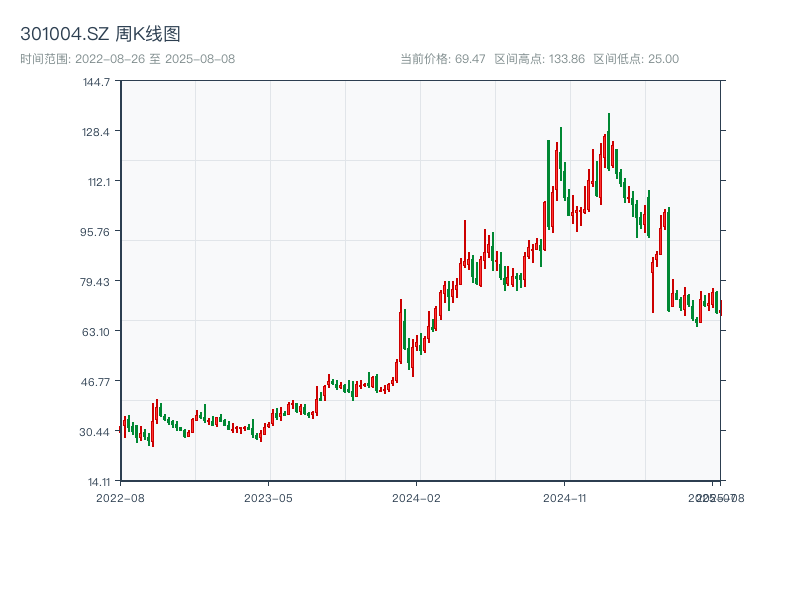Click the chart title 301004.SZ 周K线图
The image size is (800, 600).
(x=101, y=34)
